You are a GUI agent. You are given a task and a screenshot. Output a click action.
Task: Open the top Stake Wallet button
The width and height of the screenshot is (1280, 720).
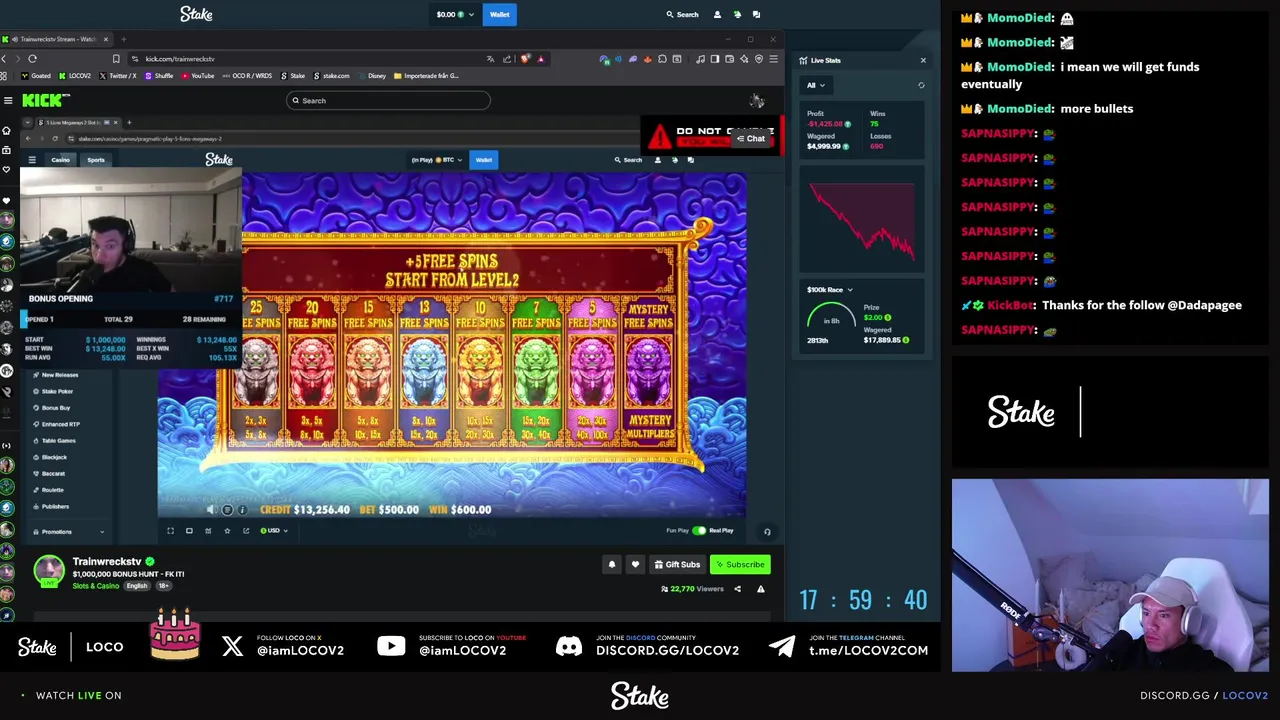click(499, 14)
